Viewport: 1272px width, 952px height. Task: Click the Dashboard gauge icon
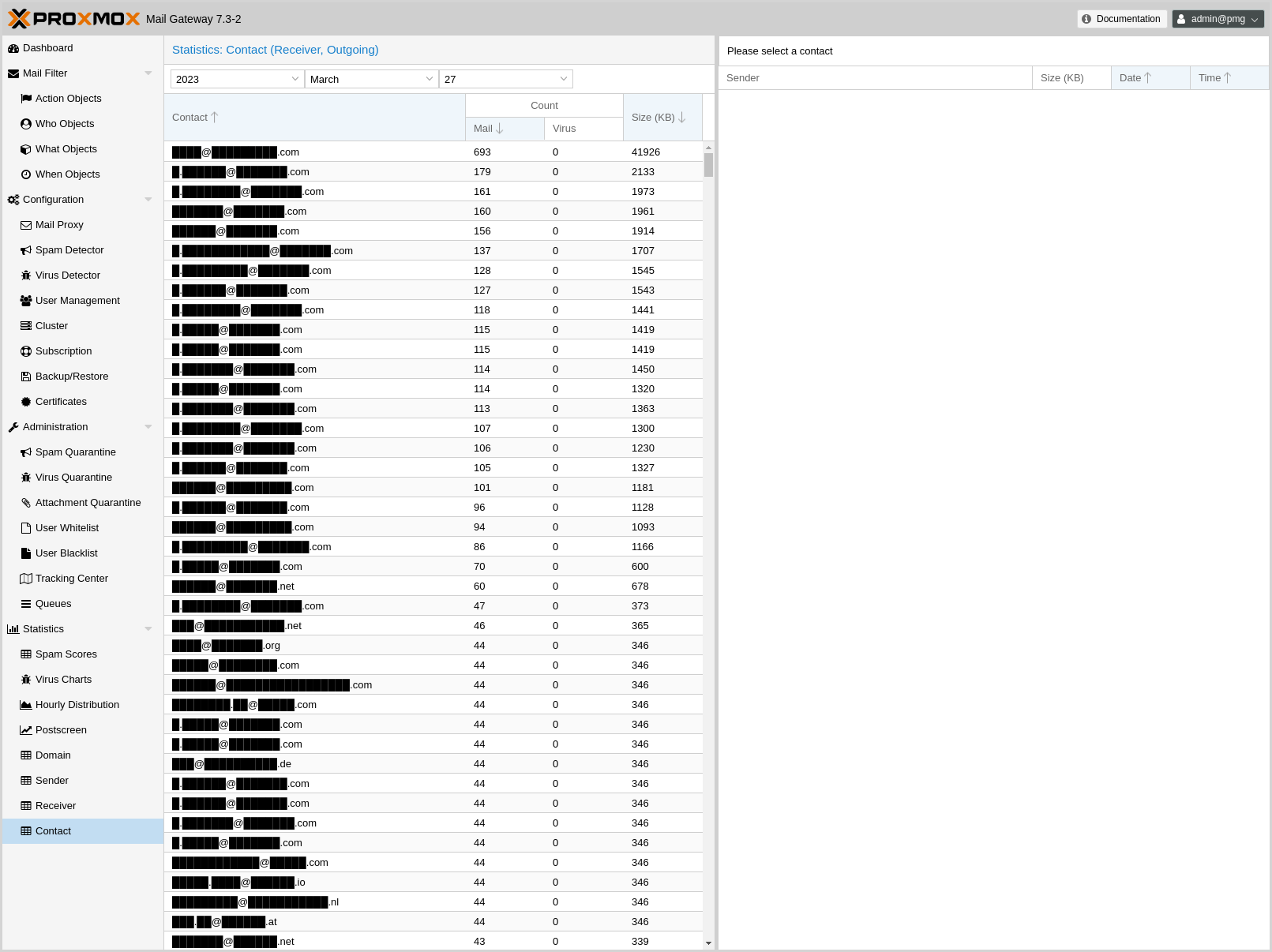click(13, 48)
